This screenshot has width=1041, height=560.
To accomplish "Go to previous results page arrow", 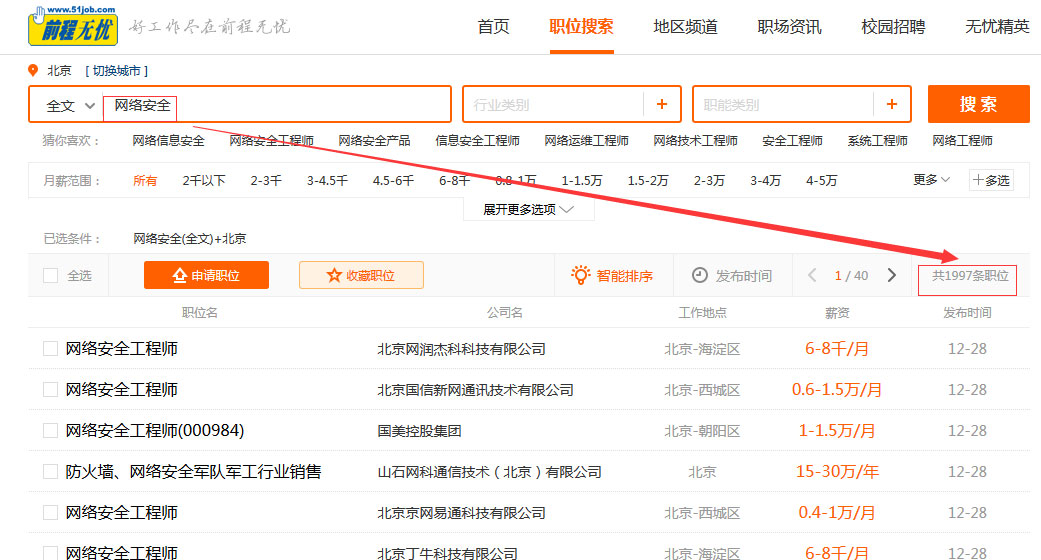I will point(812,275).
